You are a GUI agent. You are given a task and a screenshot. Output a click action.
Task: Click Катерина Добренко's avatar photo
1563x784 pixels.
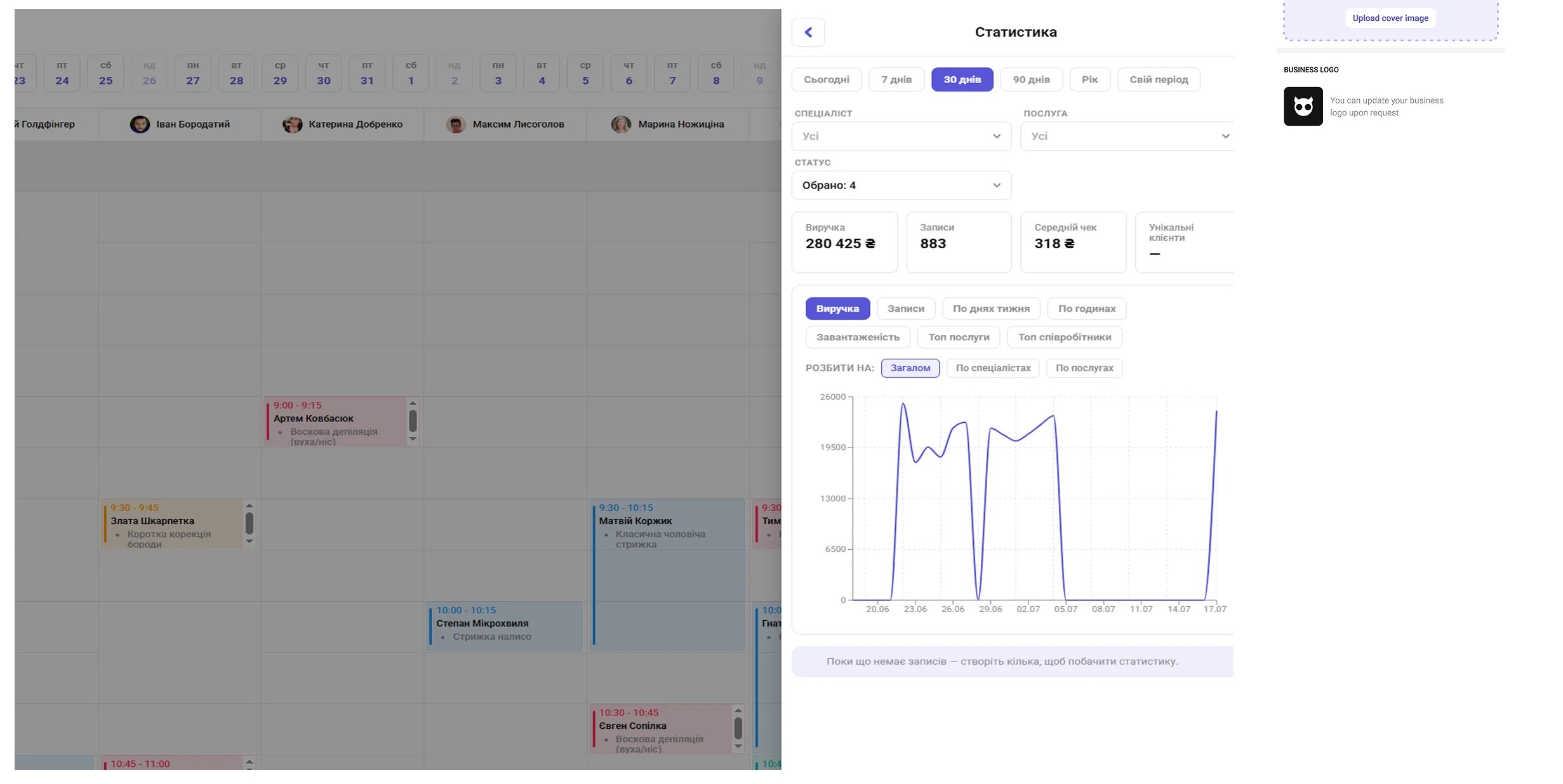[292, 124]
